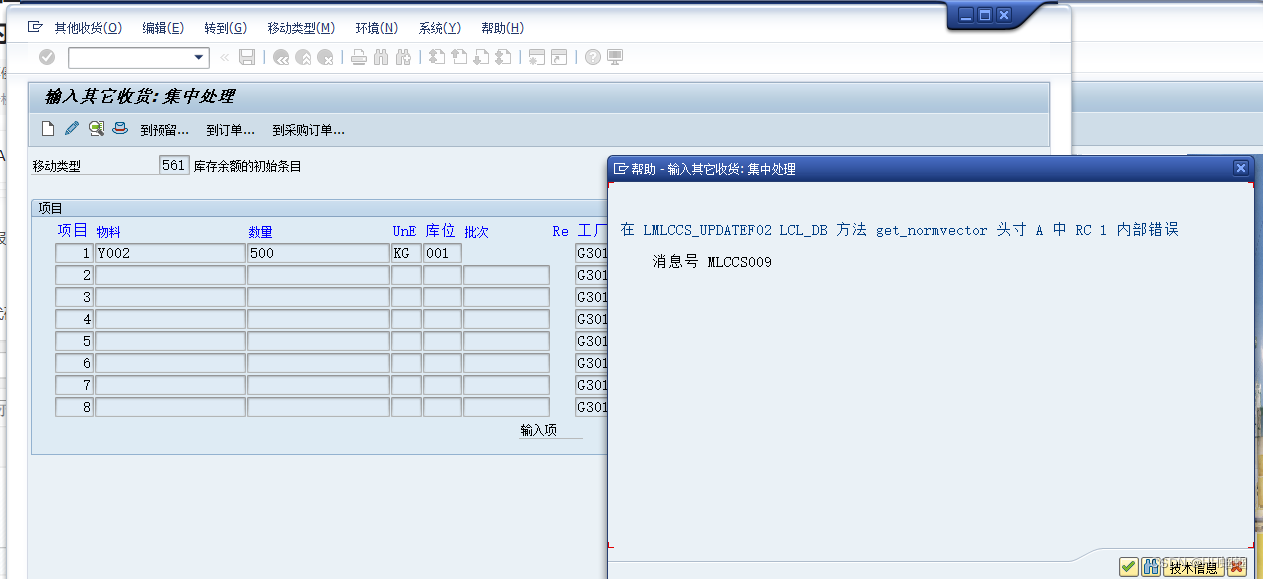Confirm help dialog with green checkmark icon
Image resolution: width=1263 pixels, height=579 pixels.
tap(1128, 566)
